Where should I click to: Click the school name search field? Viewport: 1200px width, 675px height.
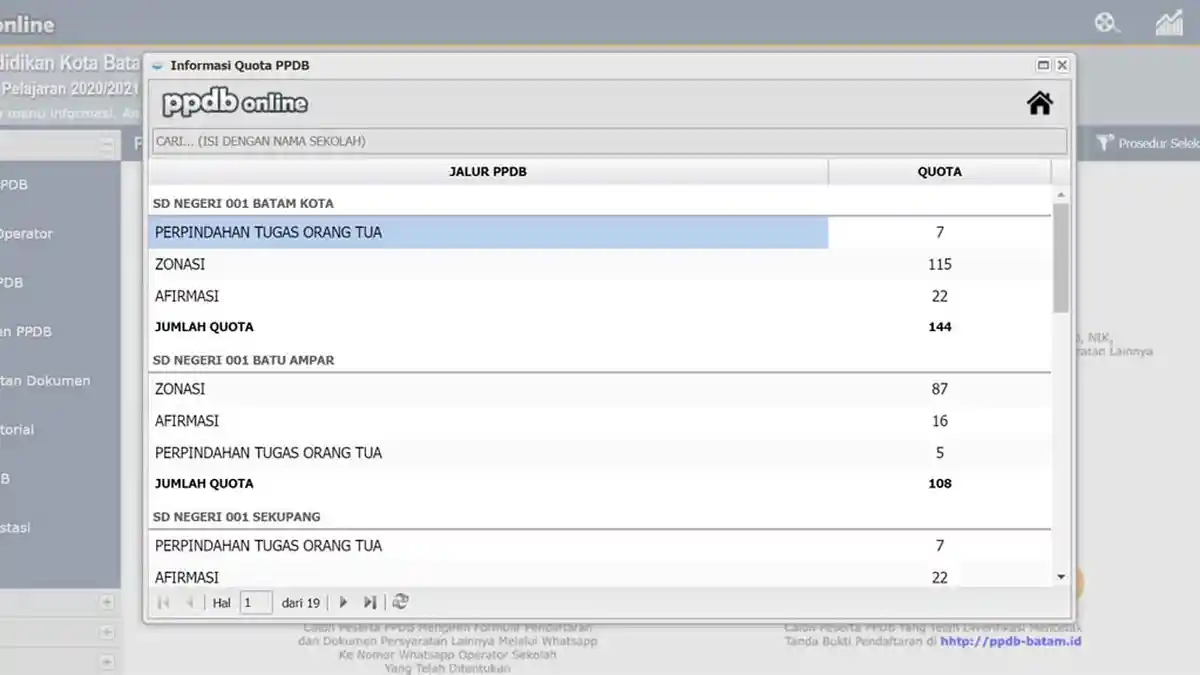[x=608, y=141]
